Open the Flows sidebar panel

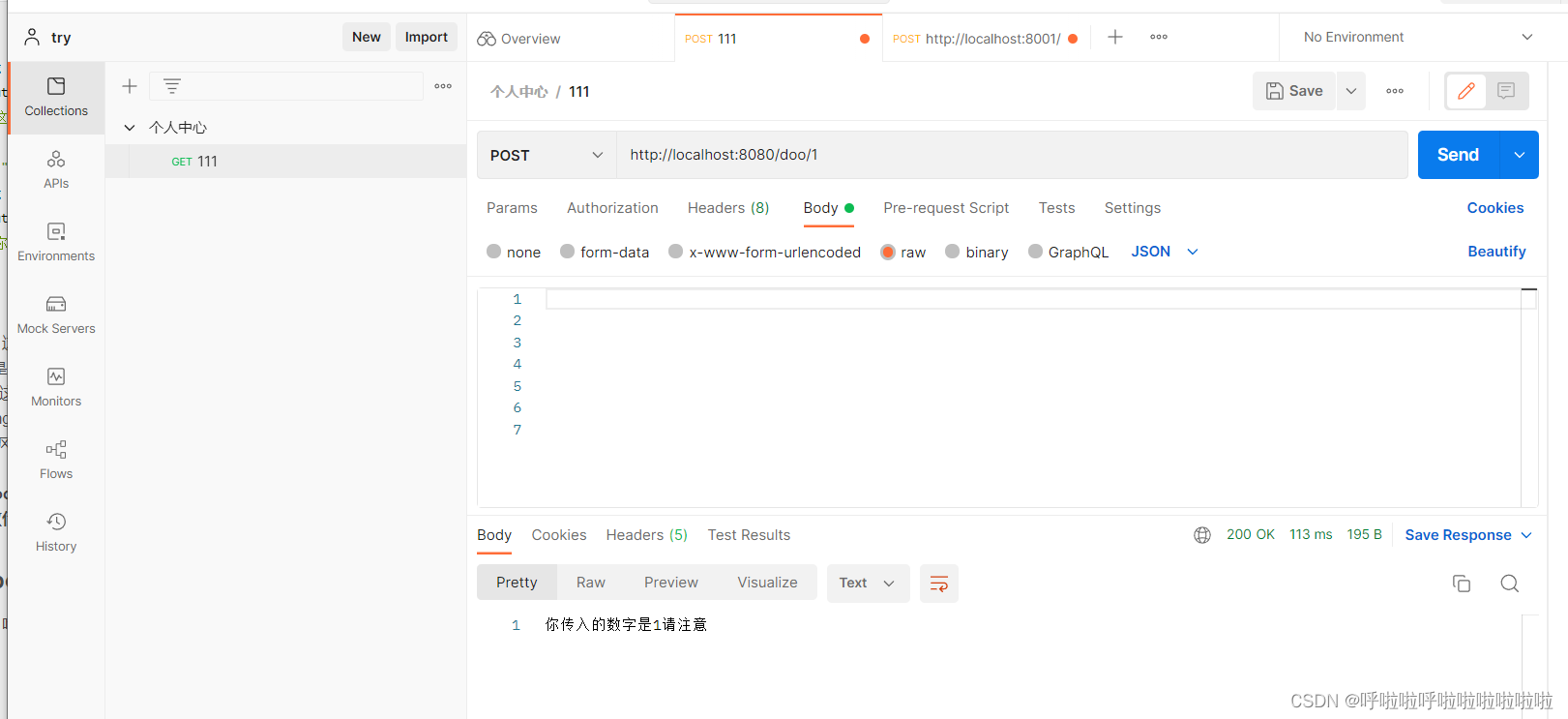pos(56,461)
